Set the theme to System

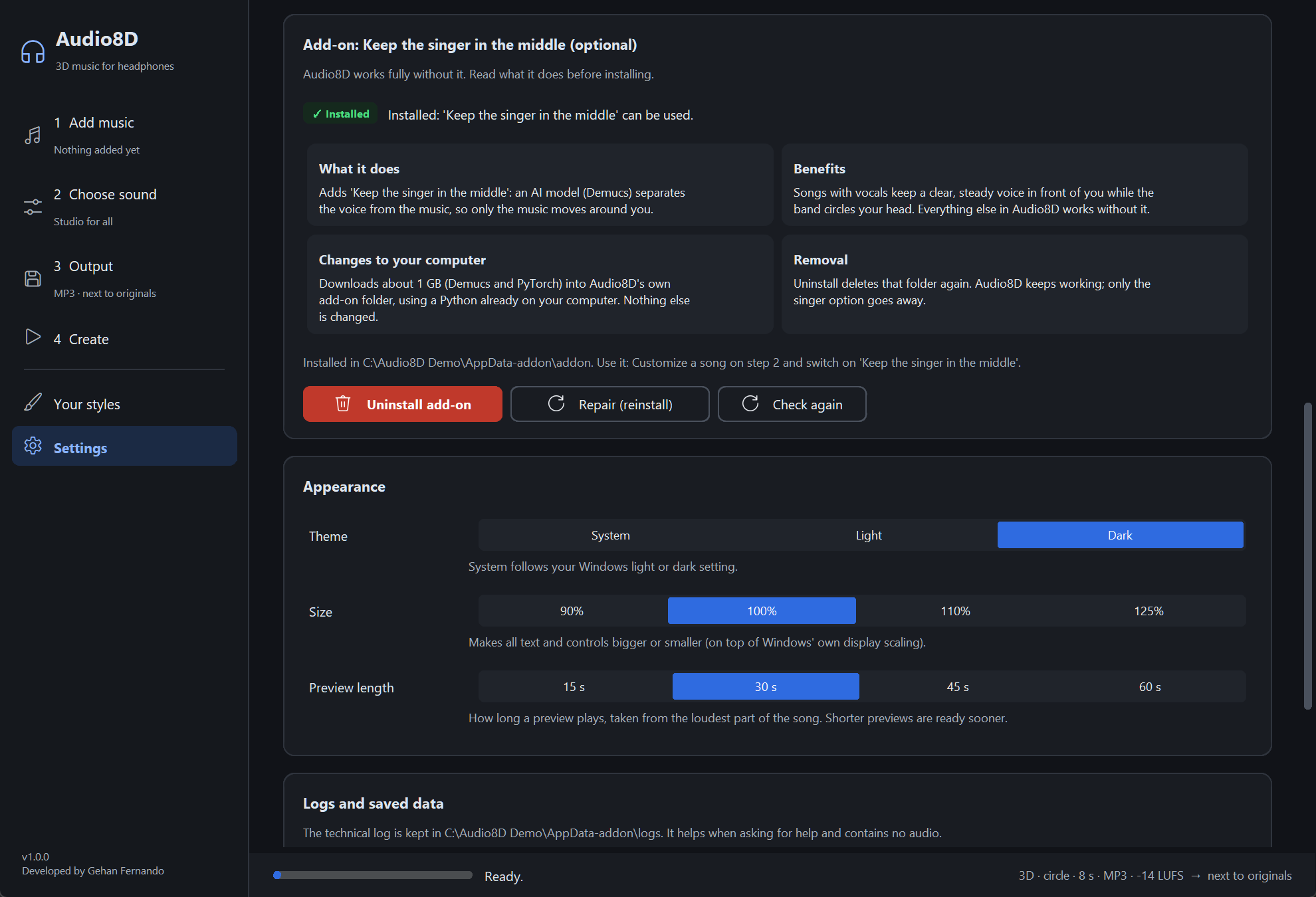click(x=610, y=535)
